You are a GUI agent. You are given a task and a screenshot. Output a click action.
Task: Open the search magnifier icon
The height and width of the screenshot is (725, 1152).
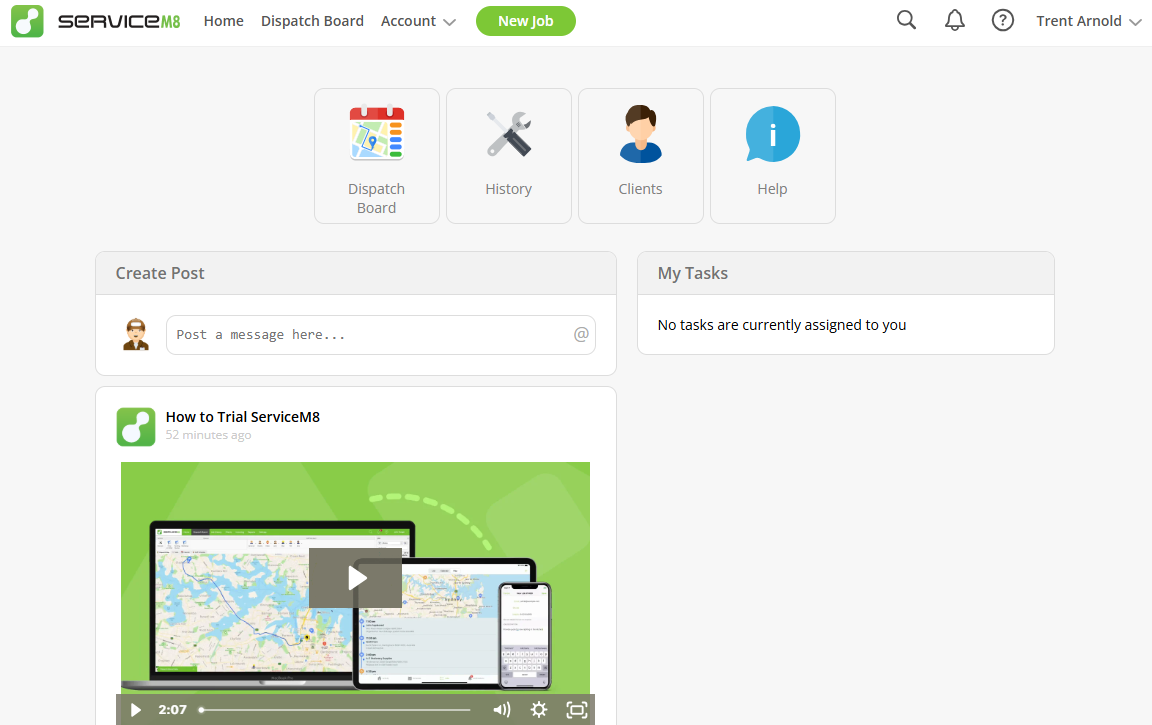point(906,20)
